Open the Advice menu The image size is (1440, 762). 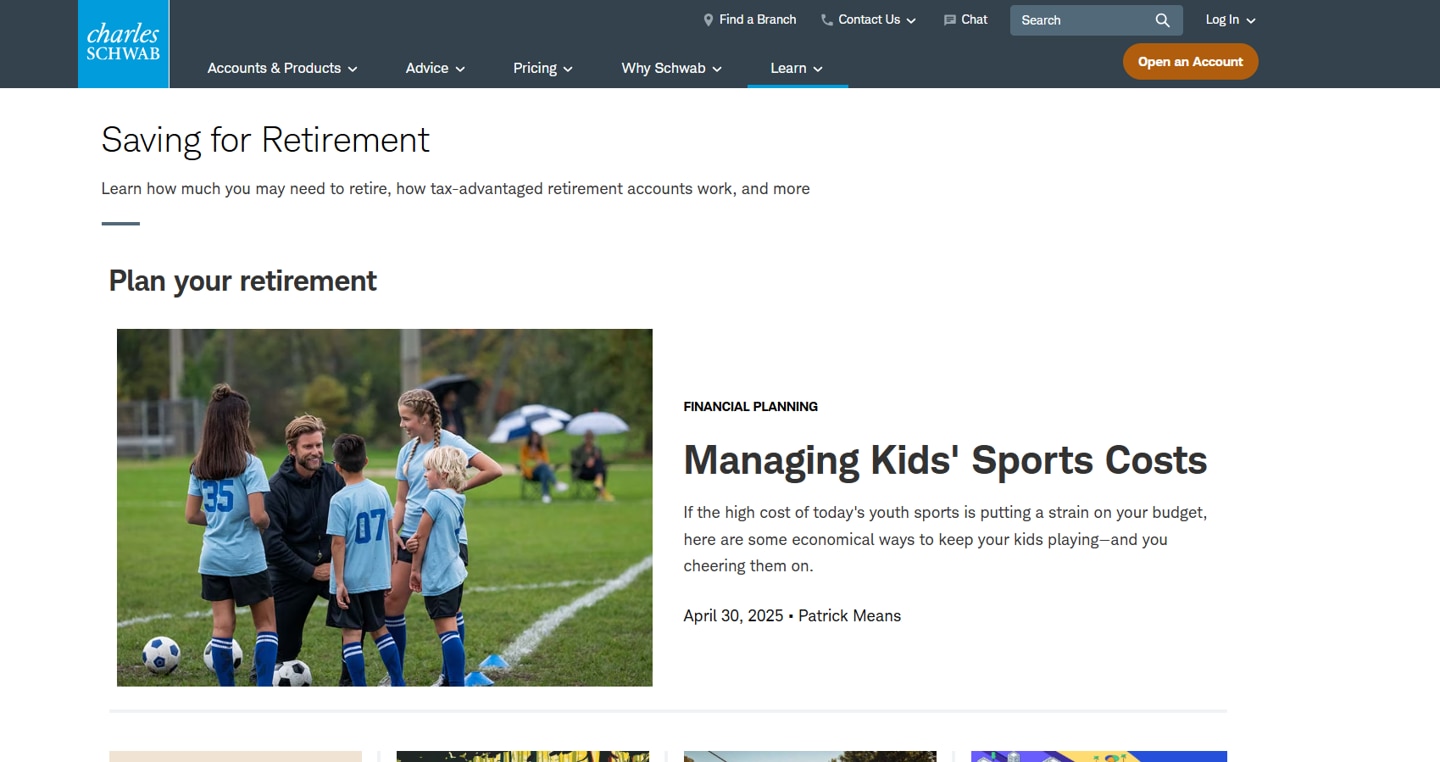435,68
